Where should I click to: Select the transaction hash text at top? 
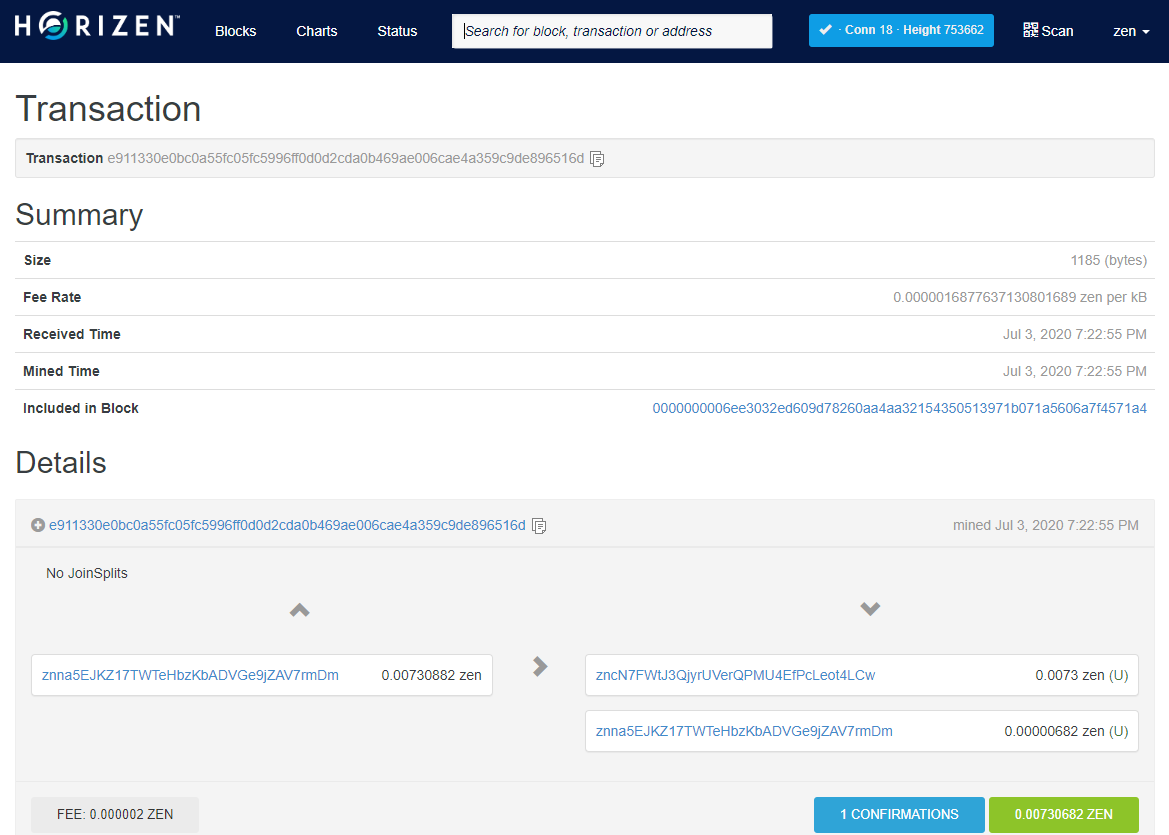coord(346,158)
